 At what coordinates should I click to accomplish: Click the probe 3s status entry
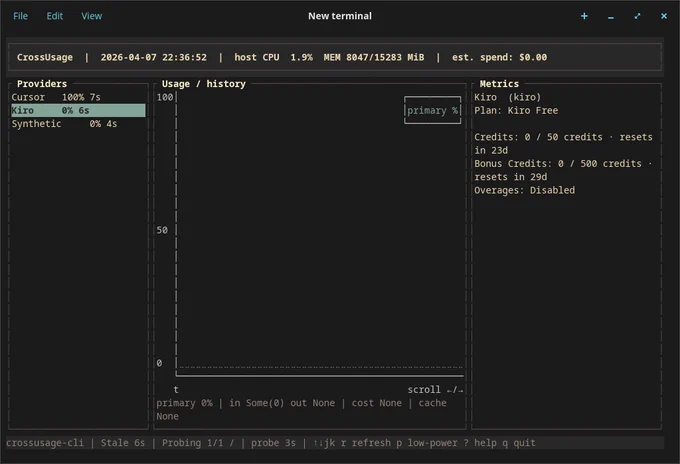tap(273, 443)
